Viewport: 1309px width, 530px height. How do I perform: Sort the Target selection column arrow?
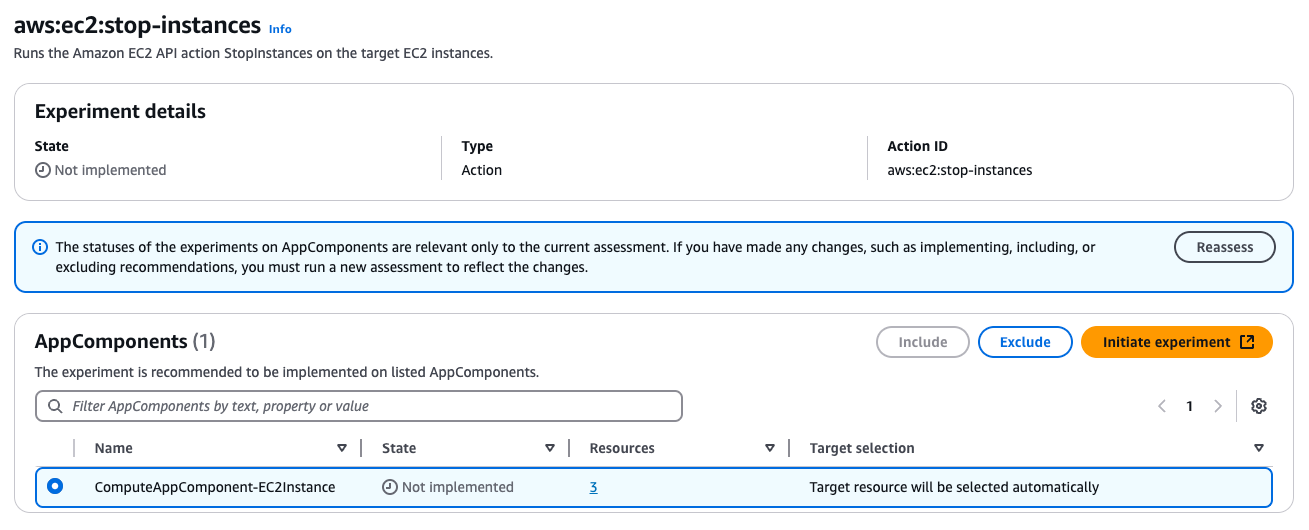(x=1258, y=448)
